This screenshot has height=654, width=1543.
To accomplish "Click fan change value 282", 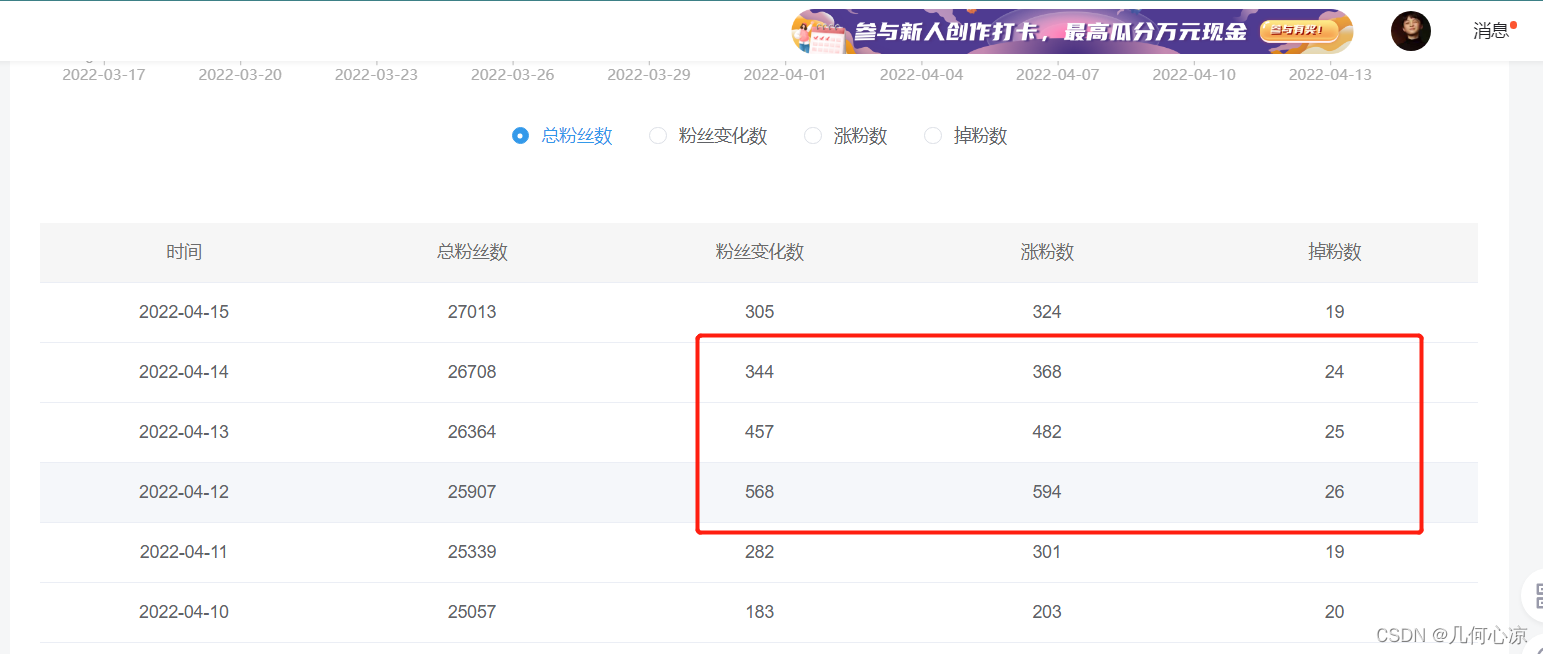I will pos(760,552).
